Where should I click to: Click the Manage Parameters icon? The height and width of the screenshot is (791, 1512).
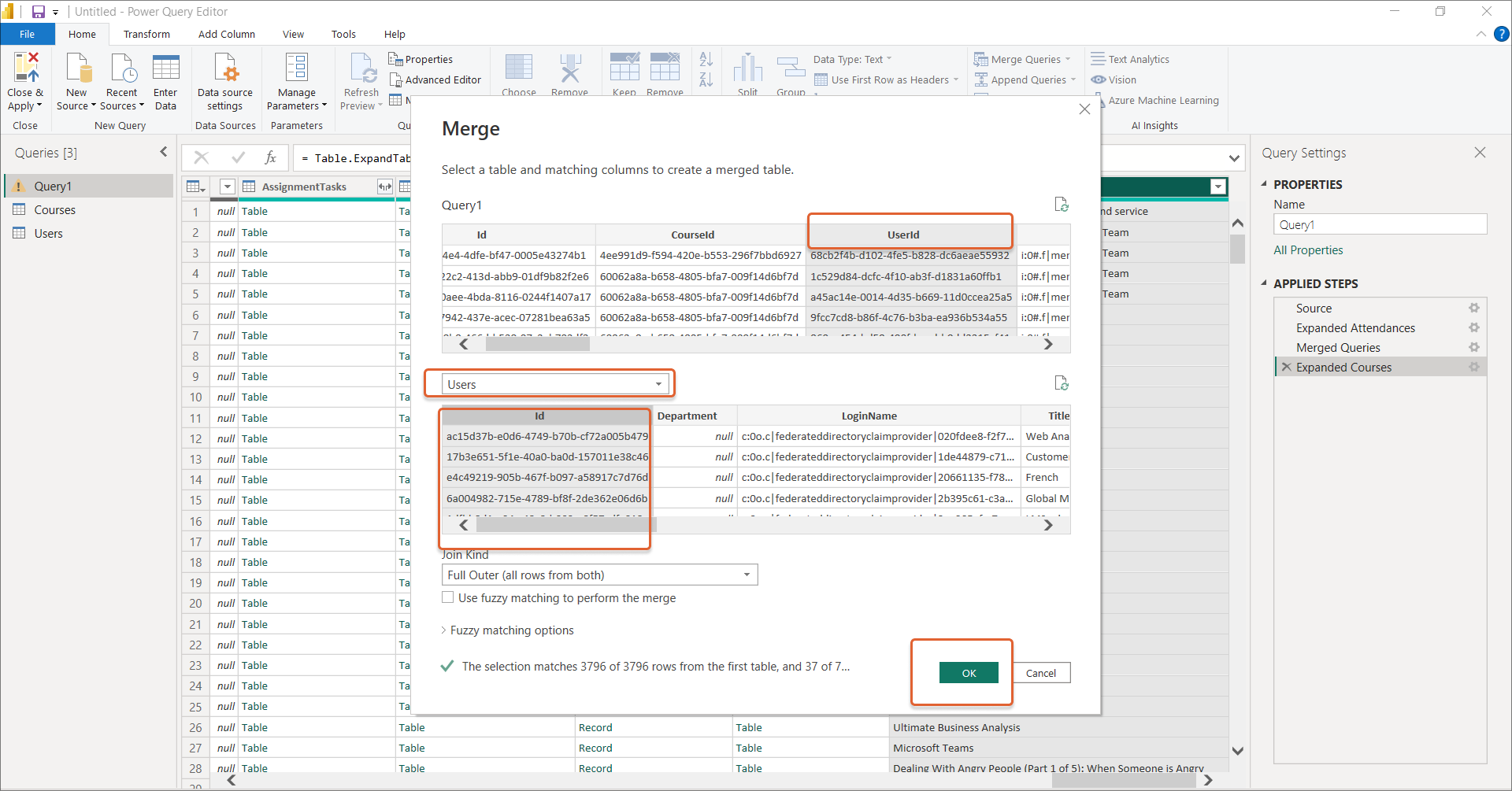296,69
